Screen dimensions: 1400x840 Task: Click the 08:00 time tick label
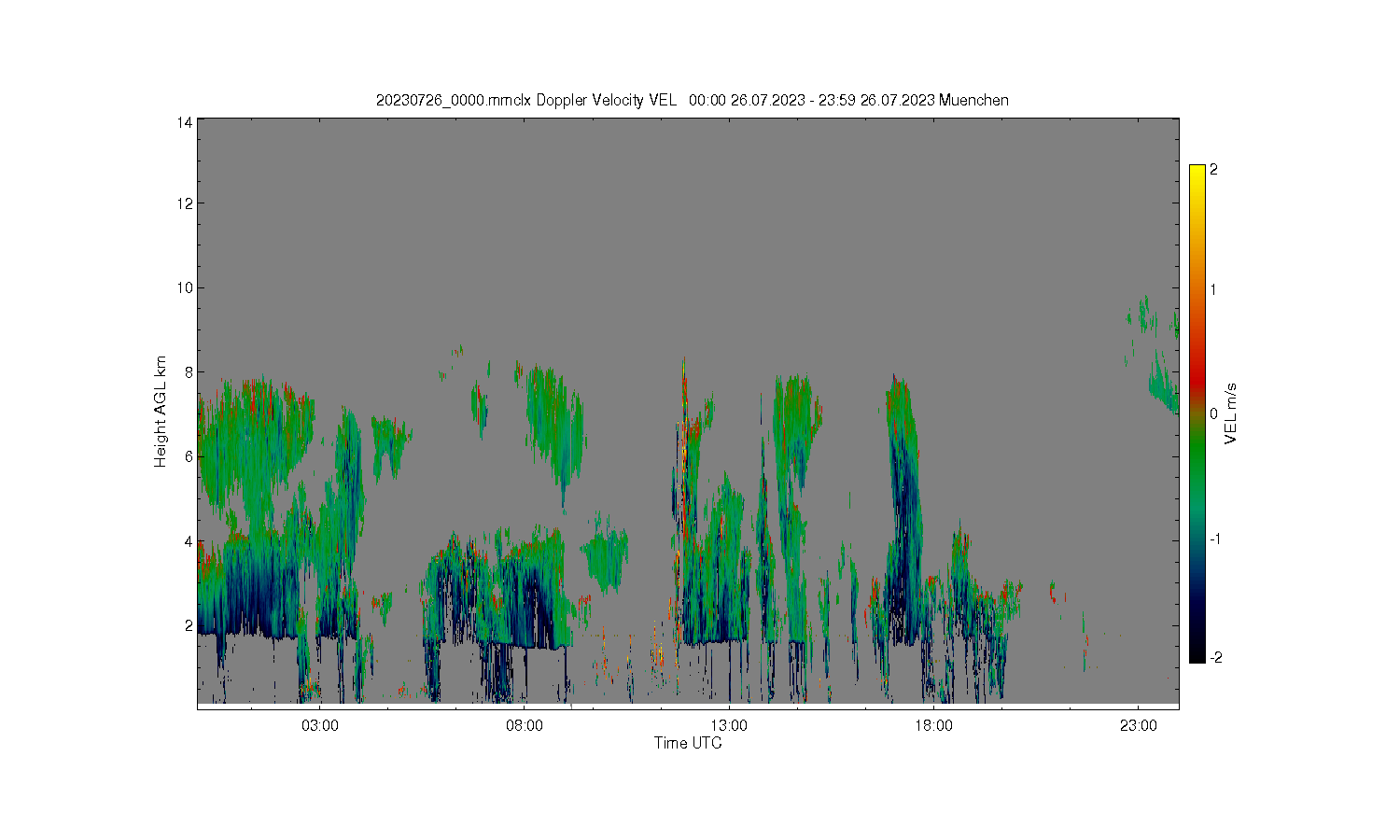tap(525, 725)
